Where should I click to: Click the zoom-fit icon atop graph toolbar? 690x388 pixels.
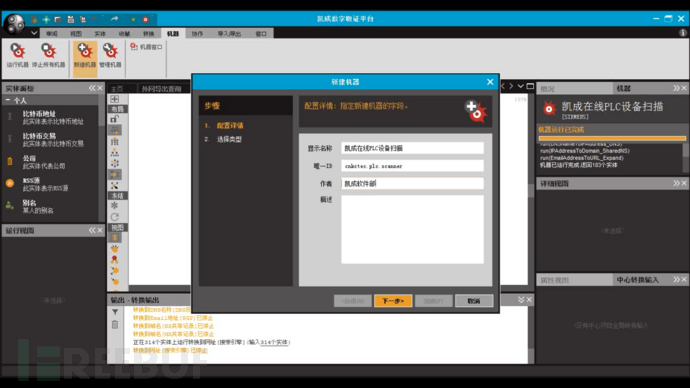114,99
